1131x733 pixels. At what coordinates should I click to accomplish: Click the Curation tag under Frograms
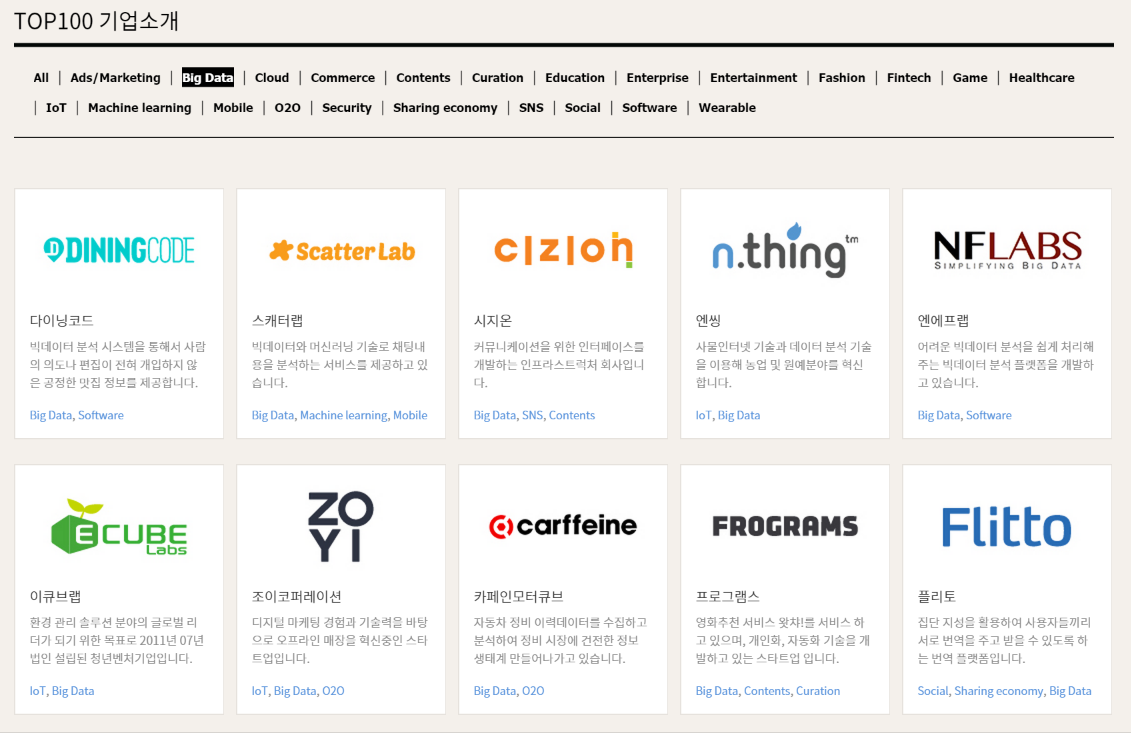[817, 691]
